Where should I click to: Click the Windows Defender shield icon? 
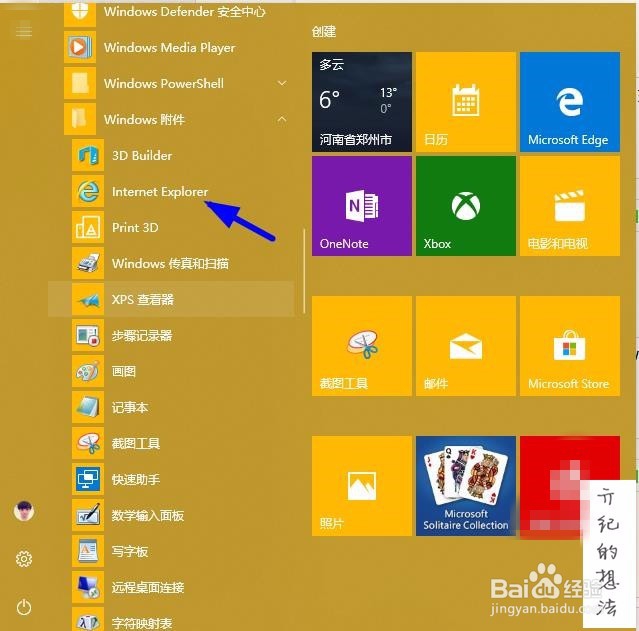(80, 12)
